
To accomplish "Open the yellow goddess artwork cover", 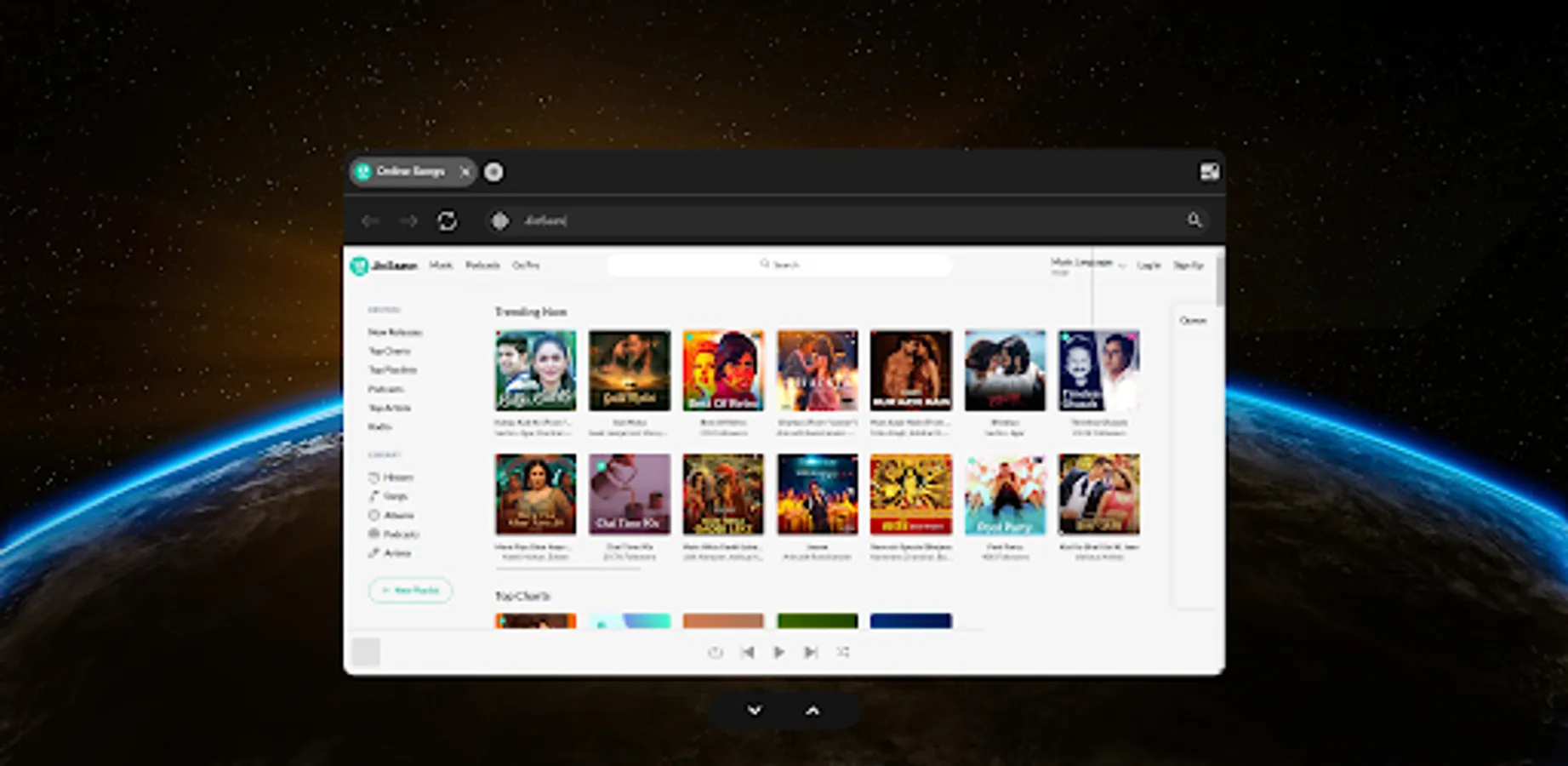I will tap(910, 494).
